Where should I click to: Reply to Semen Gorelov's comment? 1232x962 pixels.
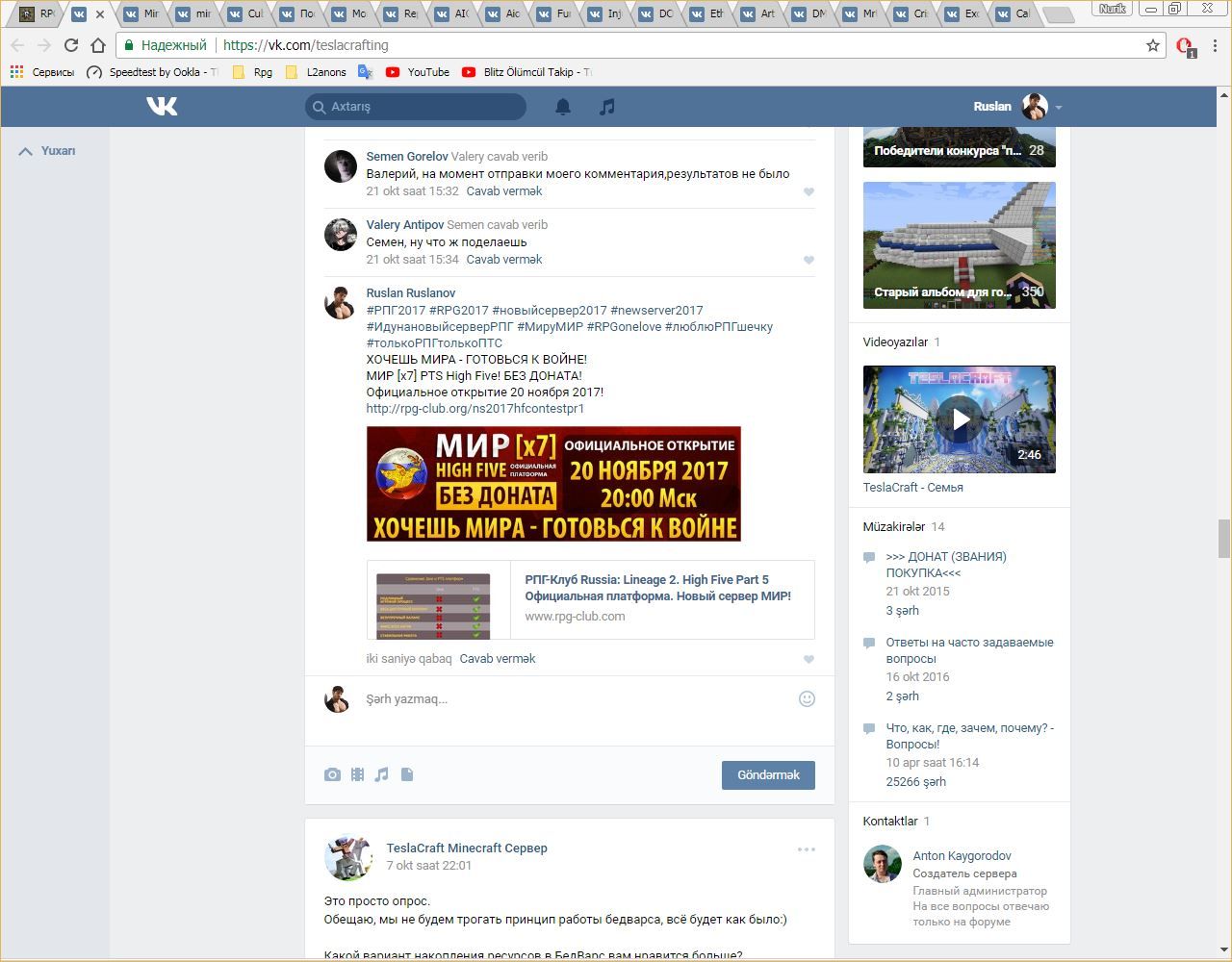click(504, 191)
